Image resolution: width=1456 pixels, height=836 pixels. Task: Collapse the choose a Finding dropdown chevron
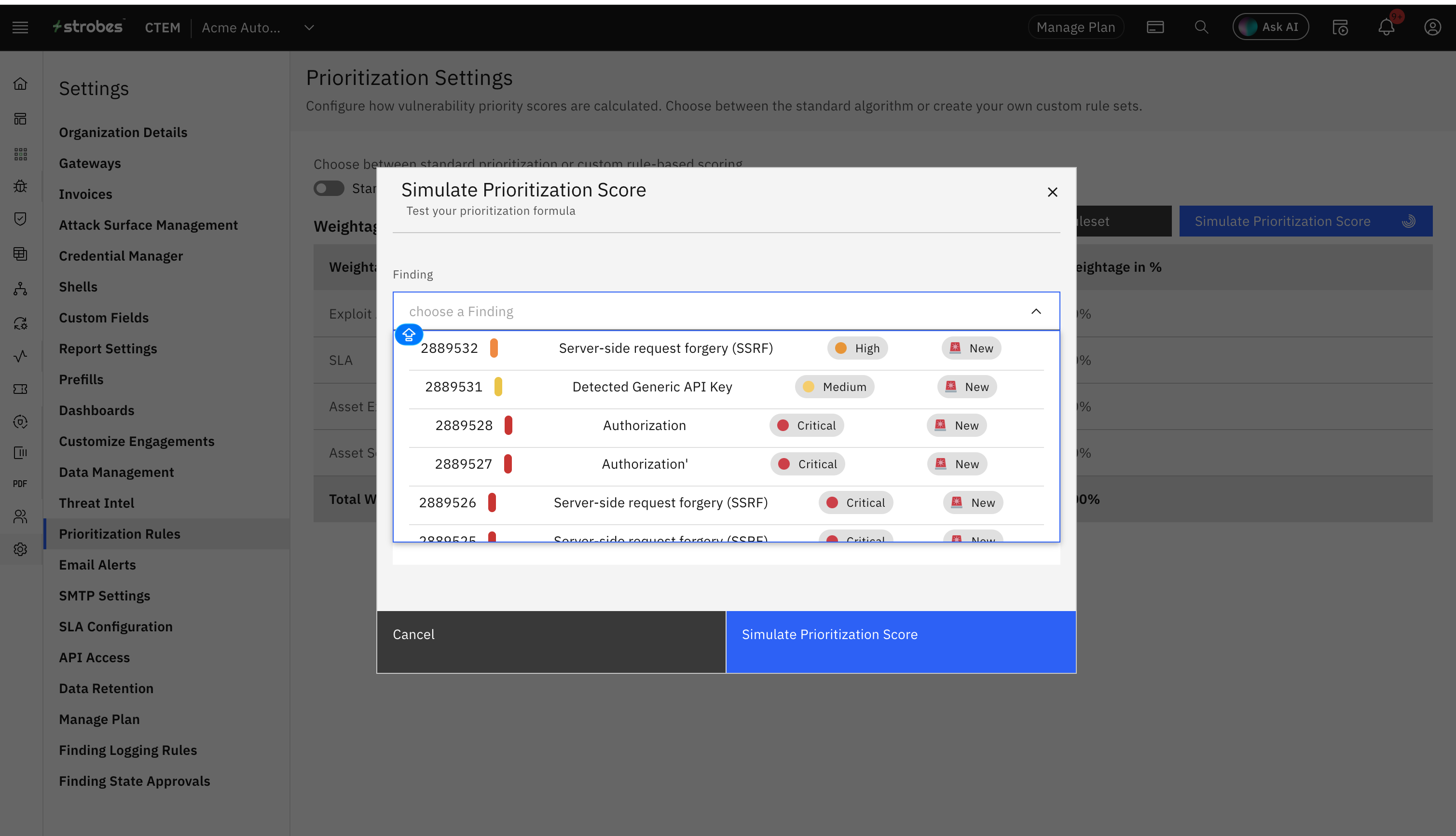[x=1036, y=311]
